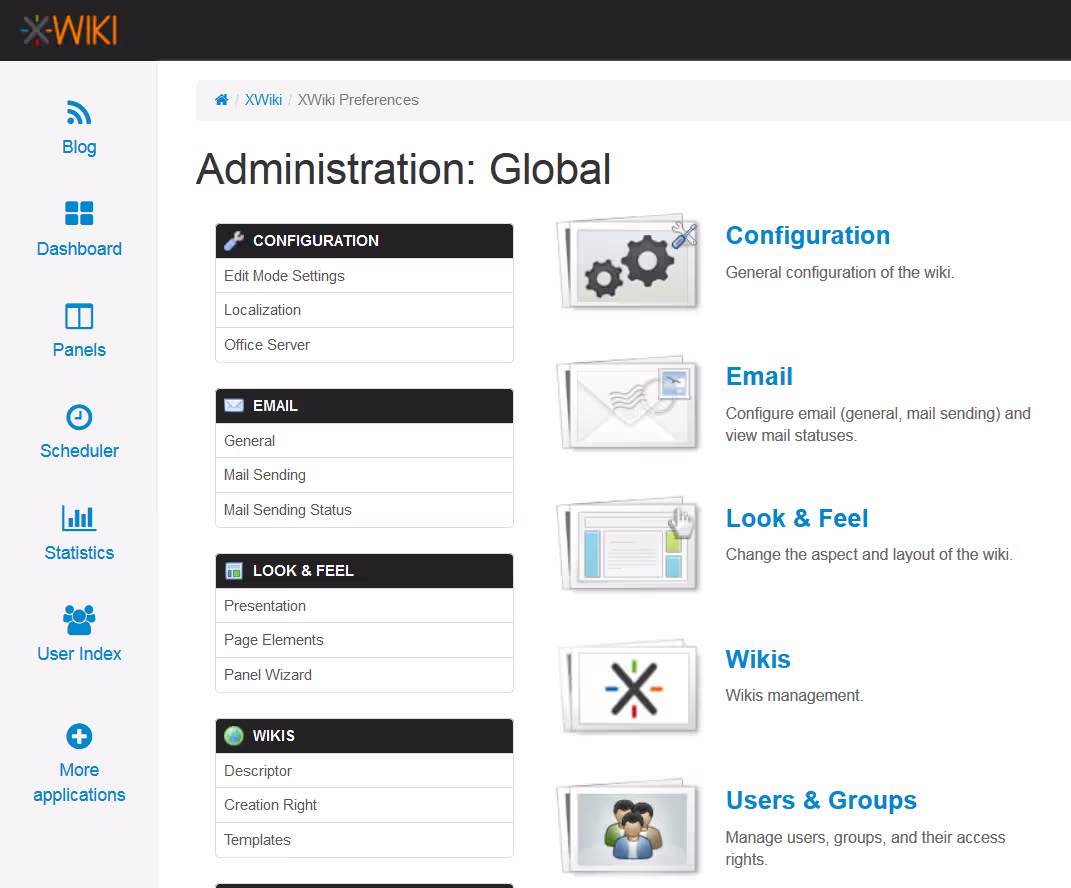The width and height of the screenshot is (1071, 888).
Task: Open Mail Sending Status menu item
Action: pyautogui.click(x=288, y=510)
